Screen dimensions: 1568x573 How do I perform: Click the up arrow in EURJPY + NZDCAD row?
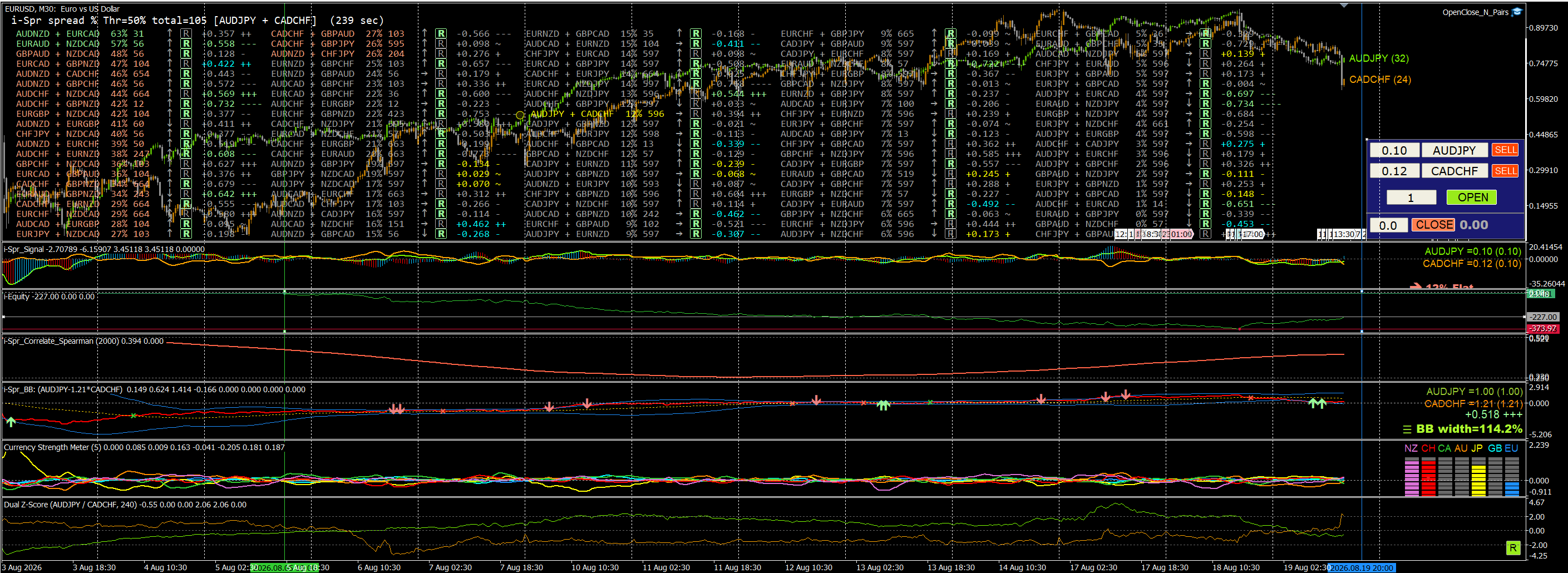170,234
